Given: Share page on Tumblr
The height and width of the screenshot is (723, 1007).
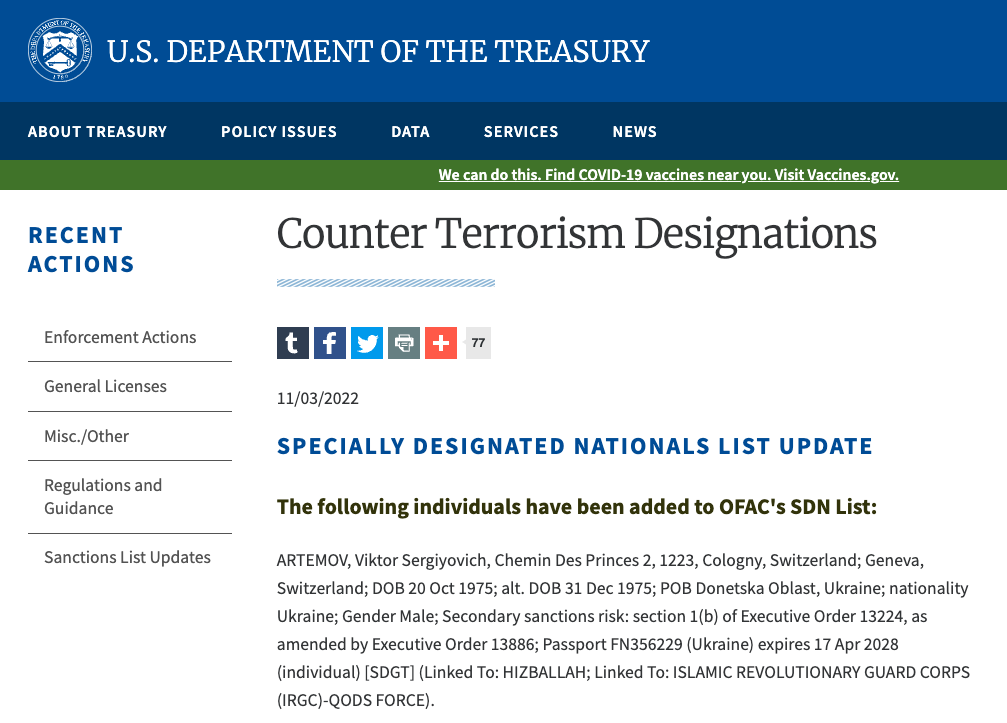Looking at the screenshot, I should tap(293, 343).
